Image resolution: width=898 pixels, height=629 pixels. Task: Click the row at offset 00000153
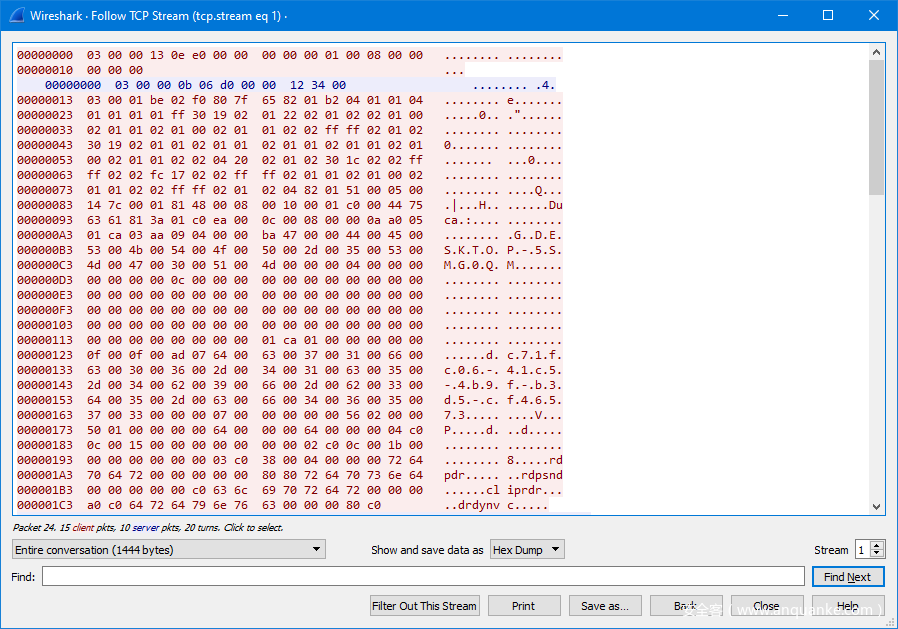tap(289, 400)
